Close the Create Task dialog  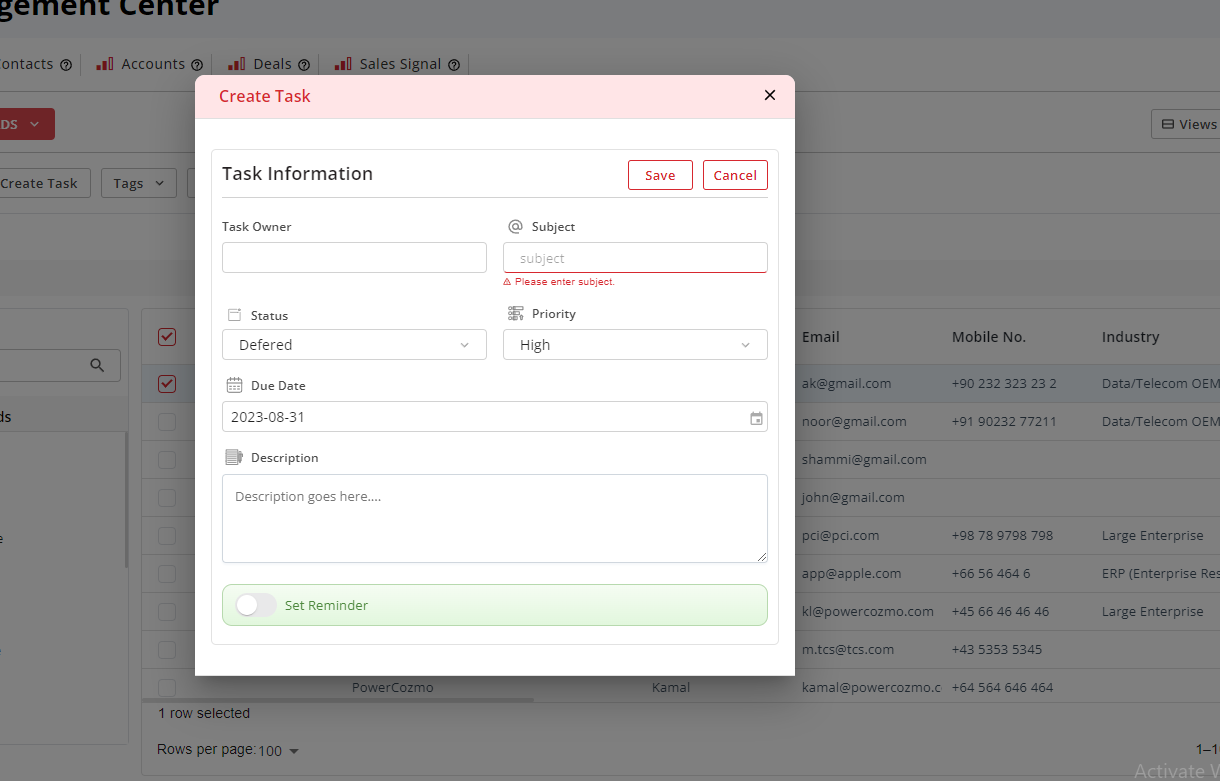pos(769,96)
